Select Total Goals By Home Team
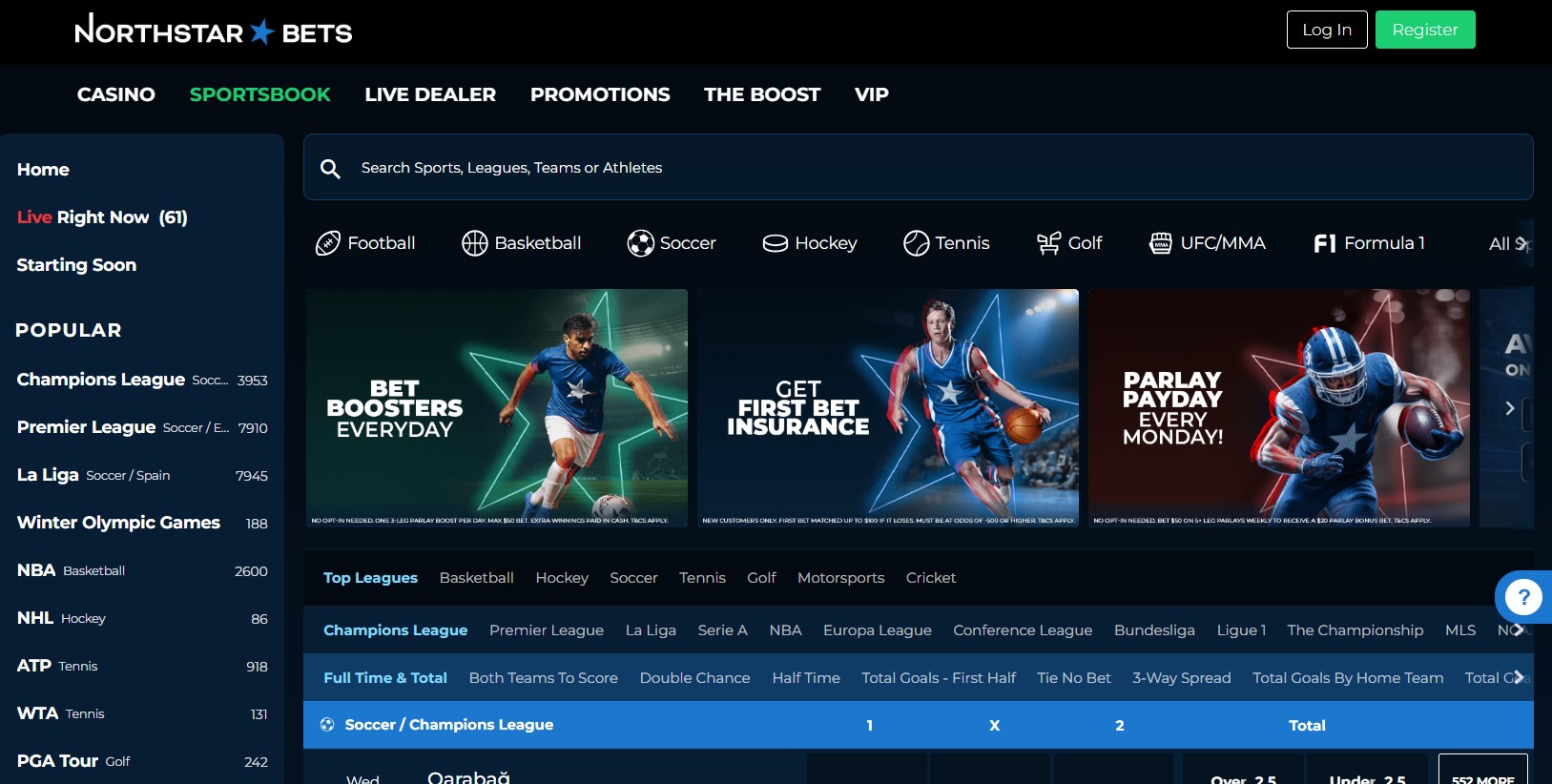Screen dimensions: 1552x784 (x=1348, y=678)
